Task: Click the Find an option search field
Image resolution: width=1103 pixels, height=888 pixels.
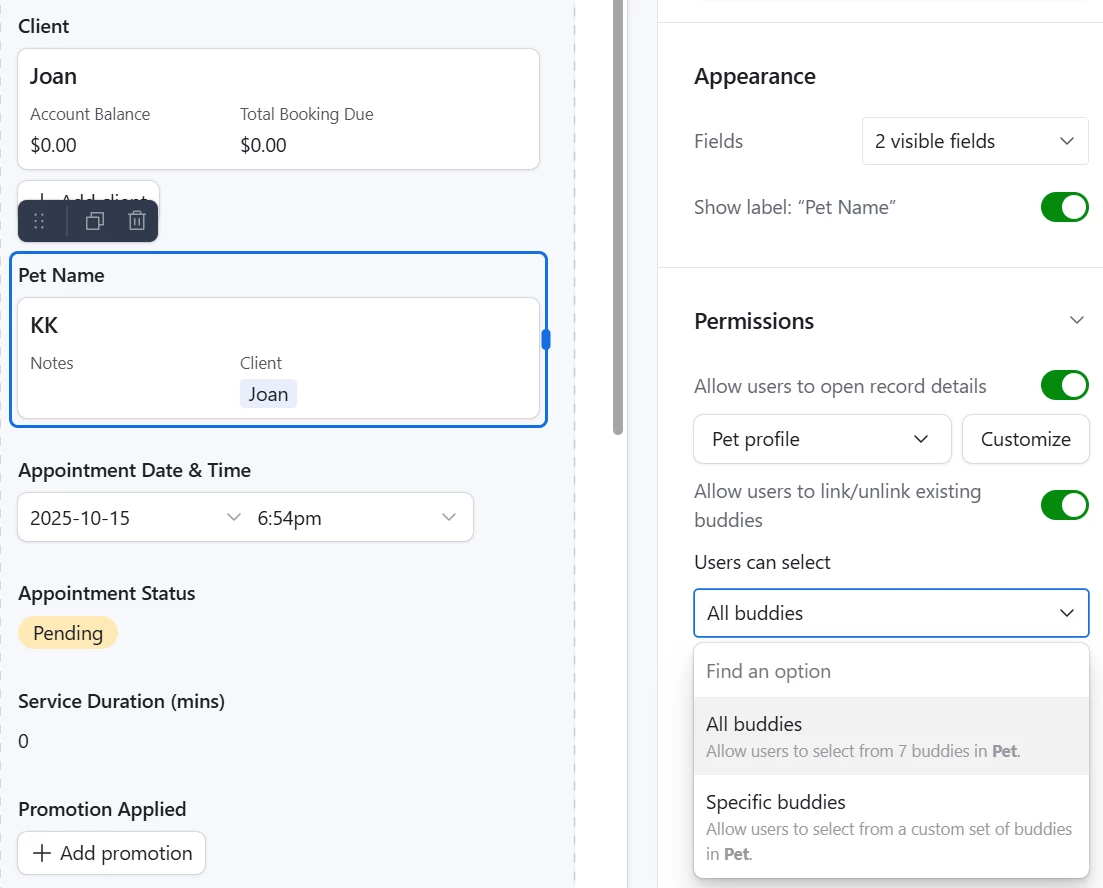Action: coord(890,671)
